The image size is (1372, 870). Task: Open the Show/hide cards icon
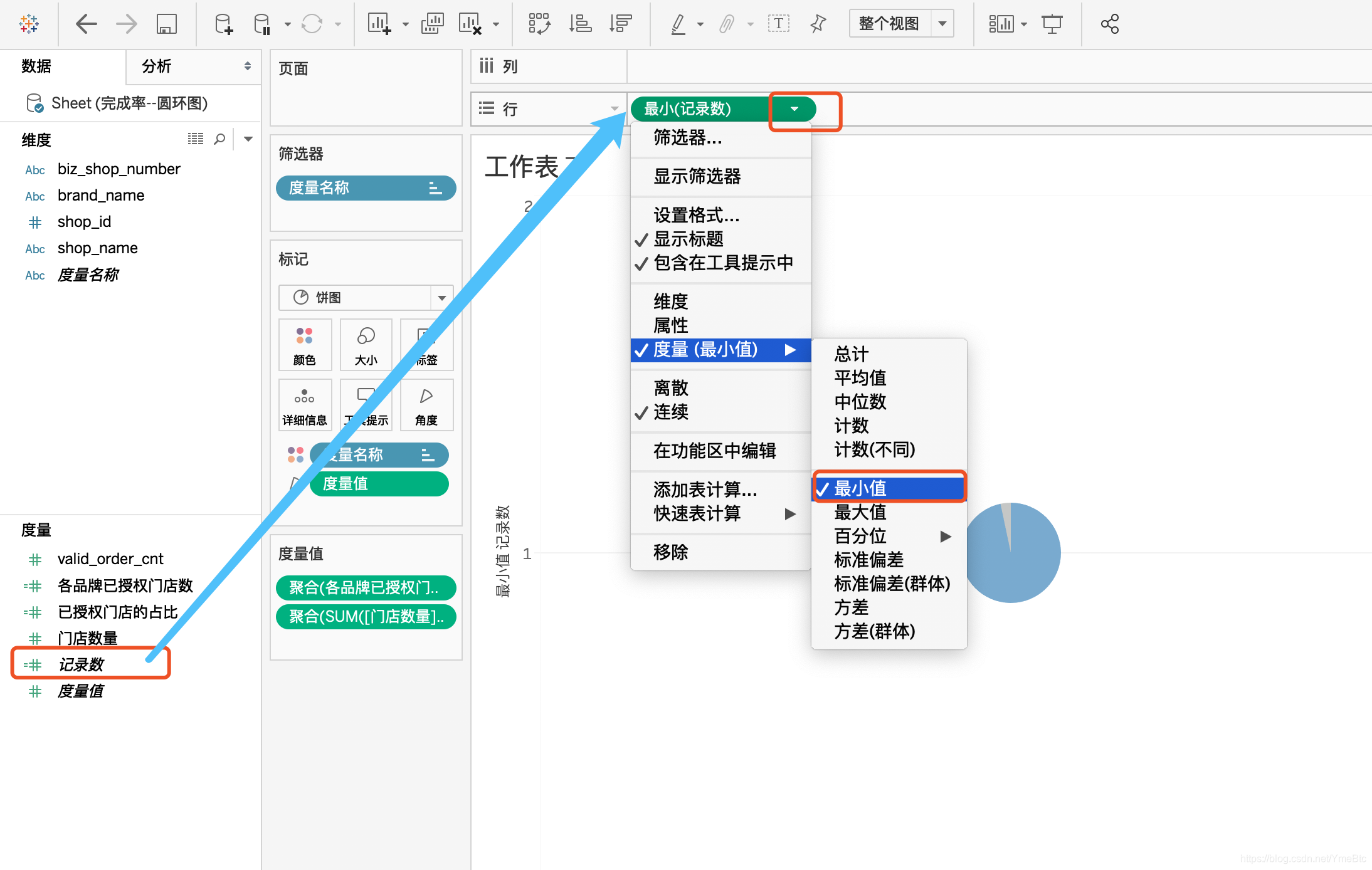[x=1001, y=24]
